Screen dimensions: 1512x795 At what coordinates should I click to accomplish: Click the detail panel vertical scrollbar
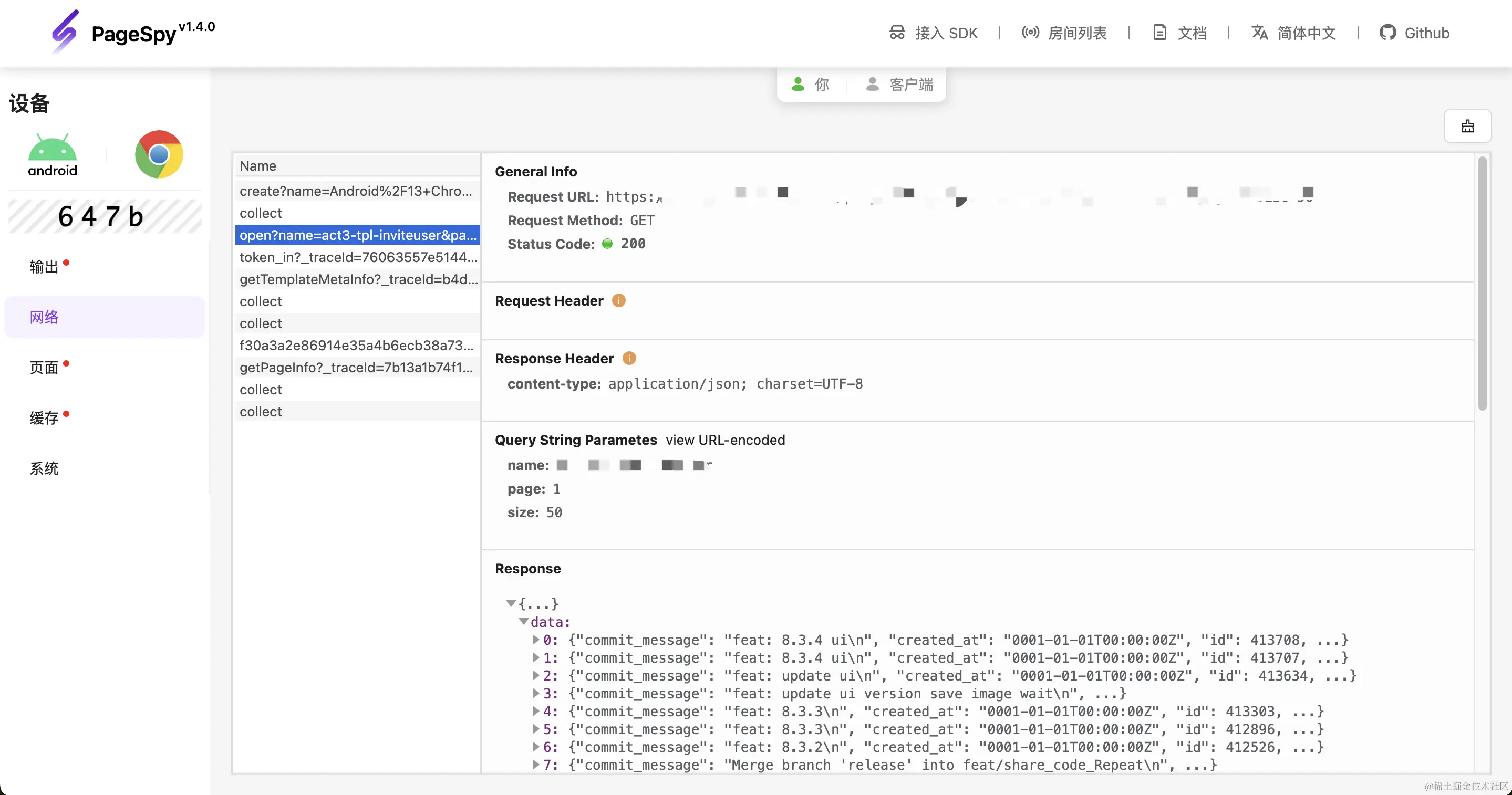(1482, 284)
